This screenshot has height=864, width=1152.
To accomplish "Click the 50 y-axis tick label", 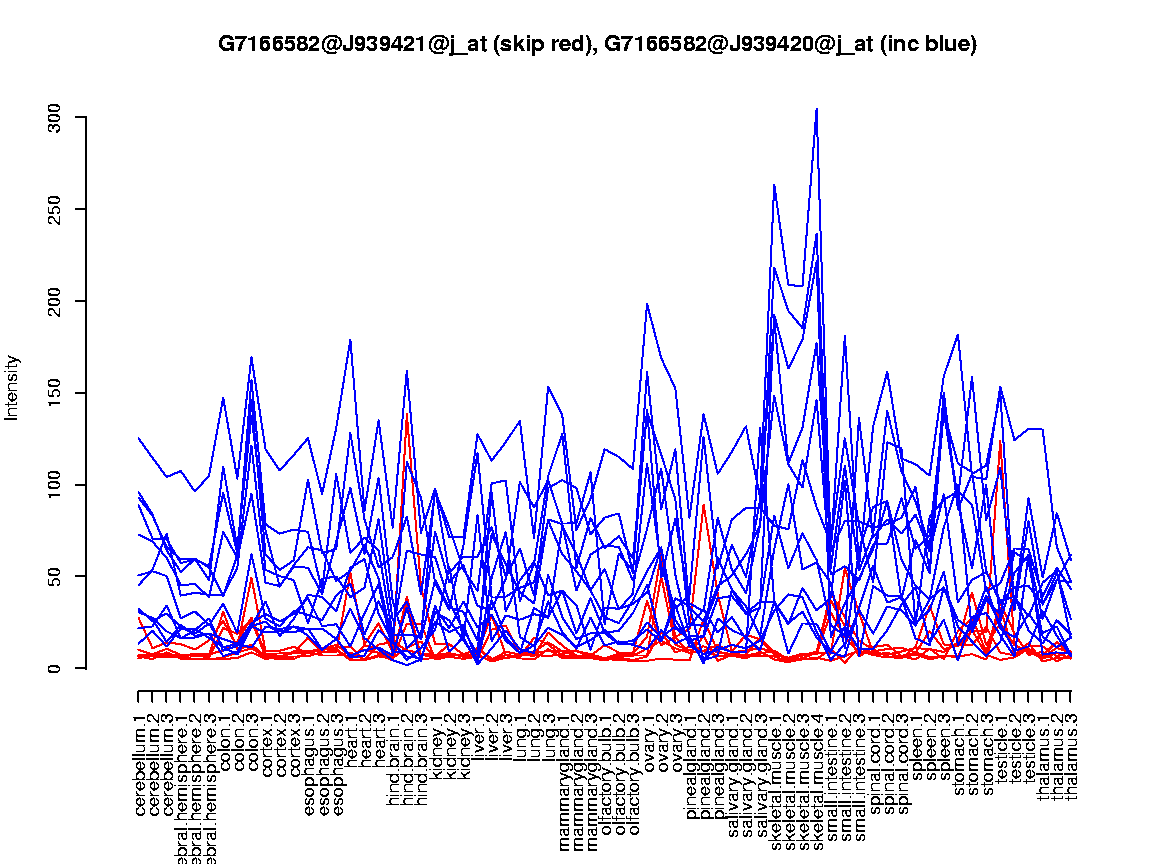I will [55, 576].
